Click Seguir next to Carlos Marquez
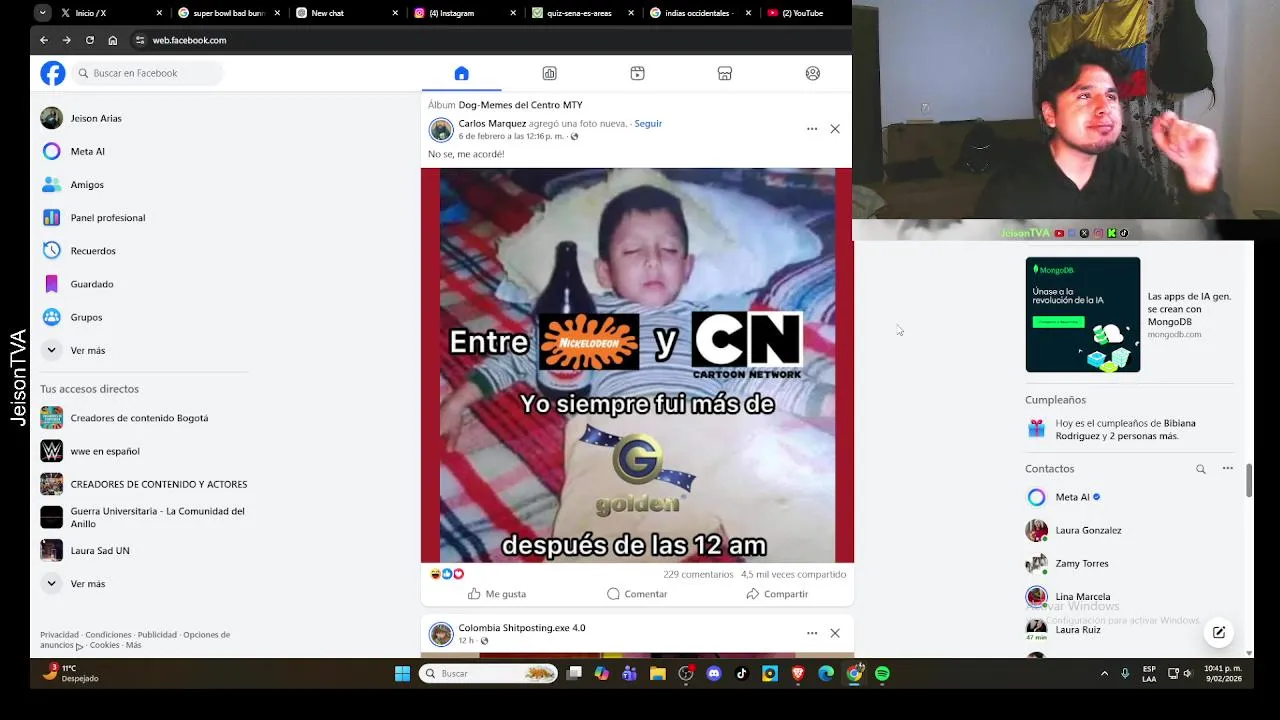This screenshot has height=720, width=1280. tap(648, 123)
